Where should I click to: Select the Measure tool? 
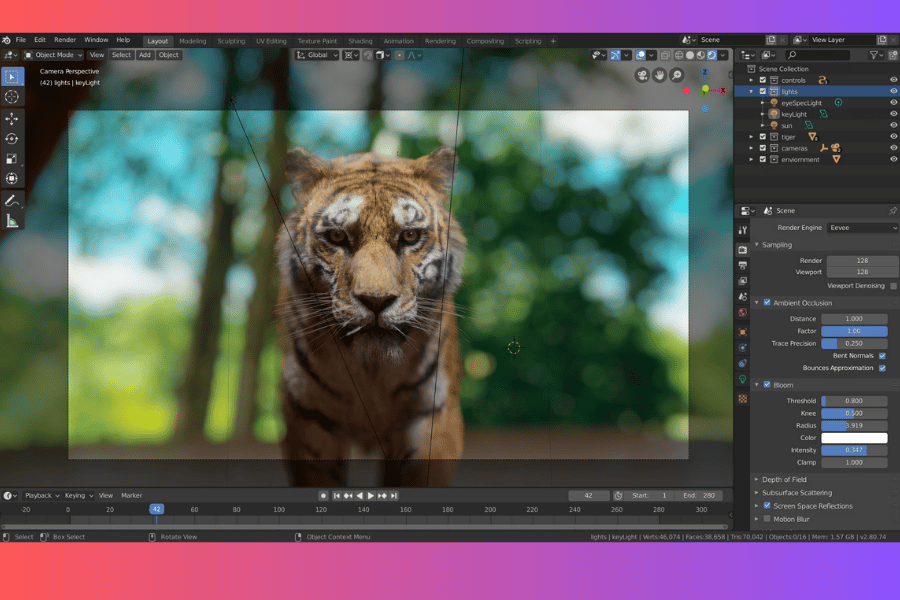(12, 221)
